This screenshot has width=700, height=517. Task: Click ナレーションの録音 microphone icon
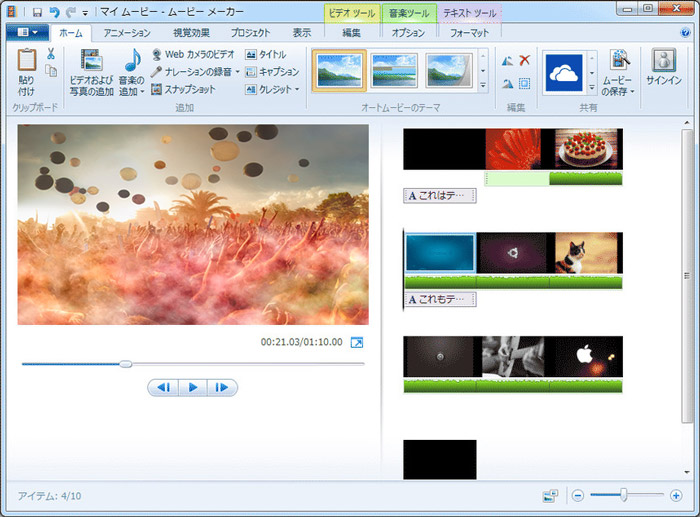pos(156,71)
